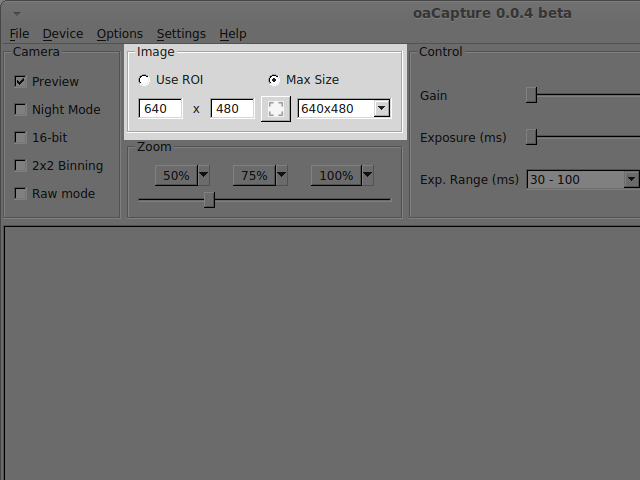Turn on 2x2 Binning
The width and height of the screenshot is (640, 480).
[x=20, y=166]
